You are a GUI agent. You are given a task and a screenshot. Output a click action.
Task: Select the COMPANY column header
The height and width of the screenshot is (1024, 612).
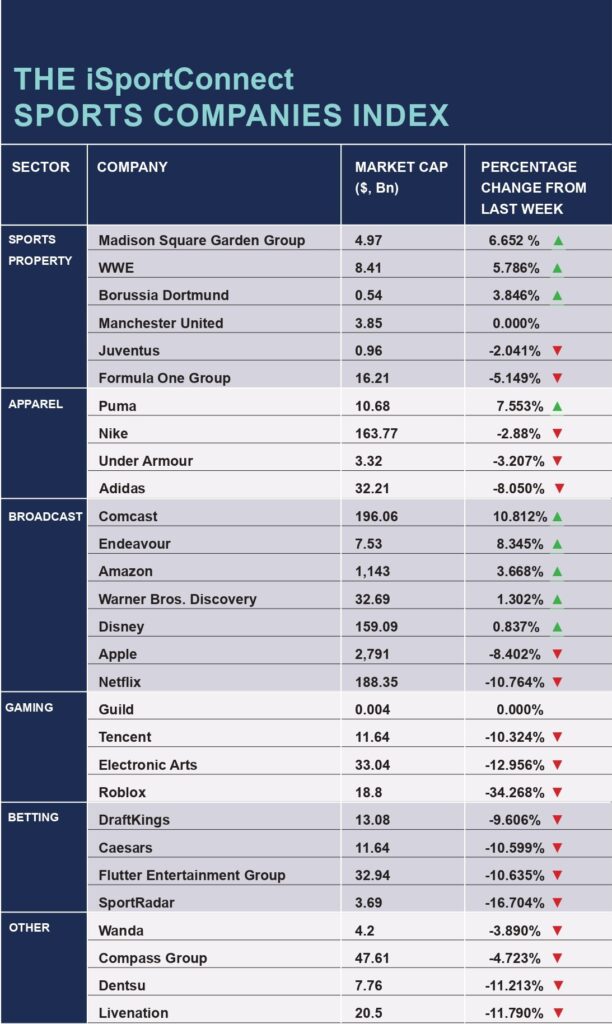tap(132, 167)
